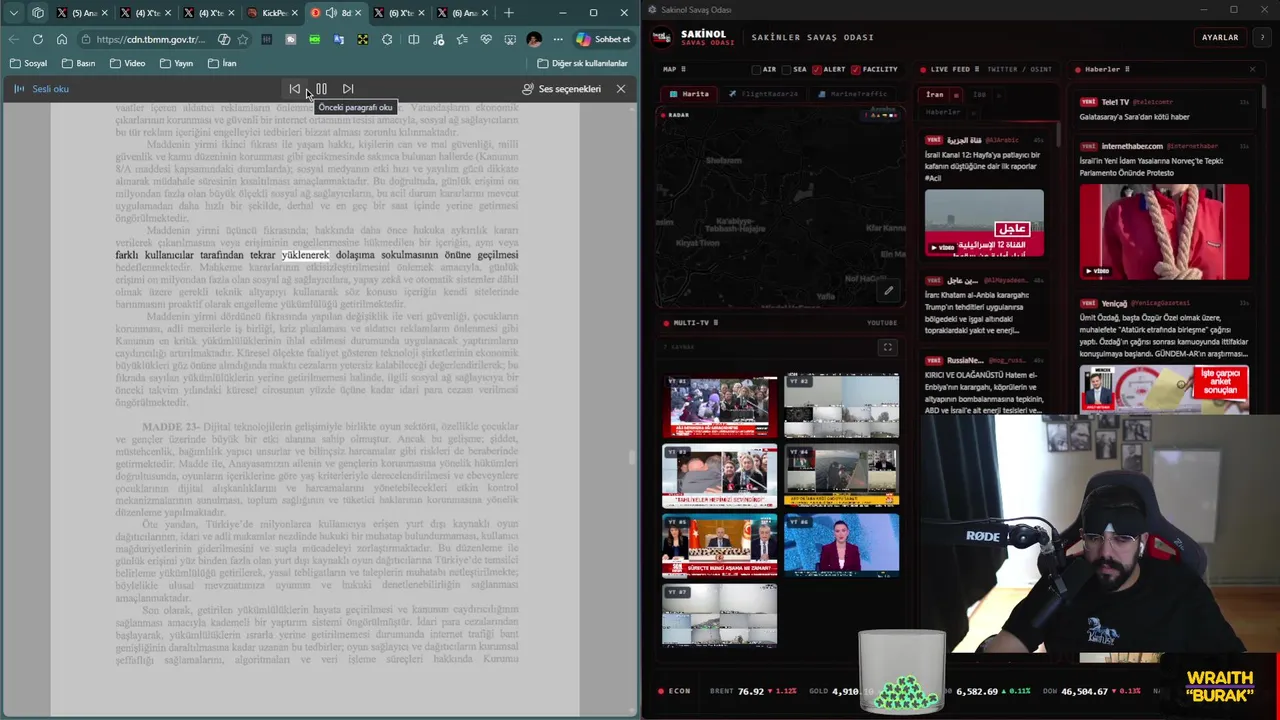Open the YT #6 news anchor stream
Screen dimensions: 1280x720
[x=841, y=546]
